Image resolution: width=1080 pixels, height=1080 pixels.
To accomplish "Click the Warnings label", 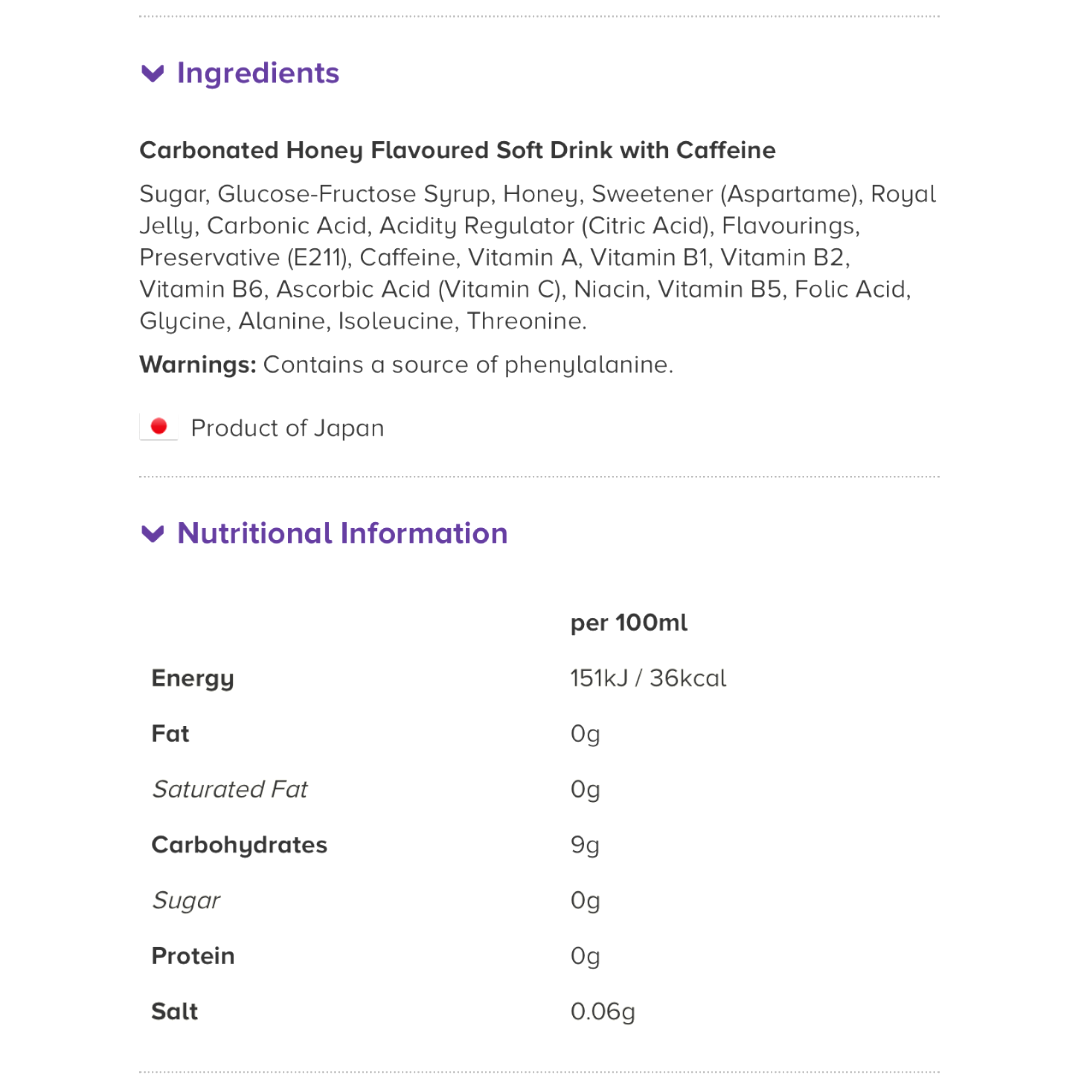I will [198, 365].
